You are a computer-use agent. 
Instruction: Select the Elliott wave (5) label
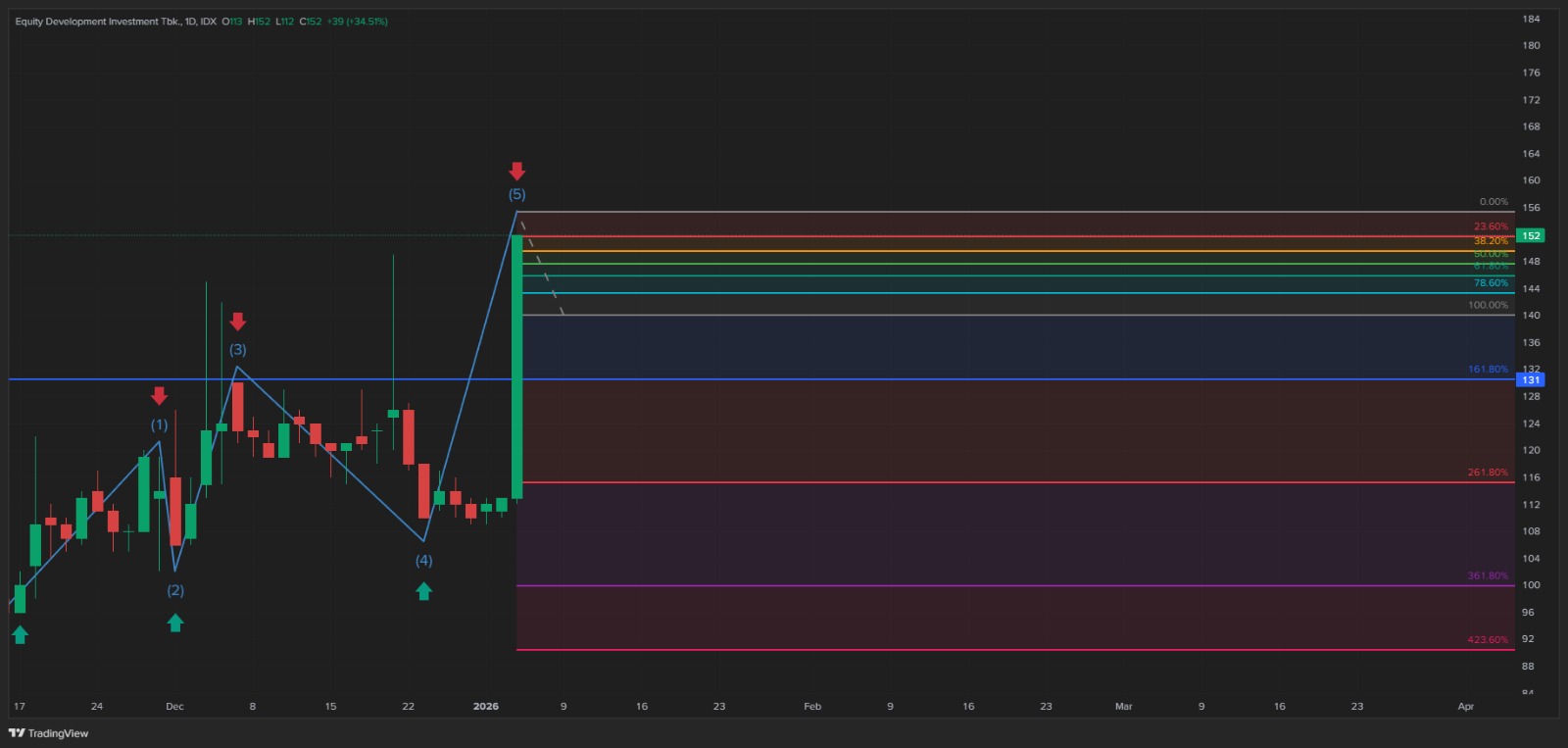(516, 194)
